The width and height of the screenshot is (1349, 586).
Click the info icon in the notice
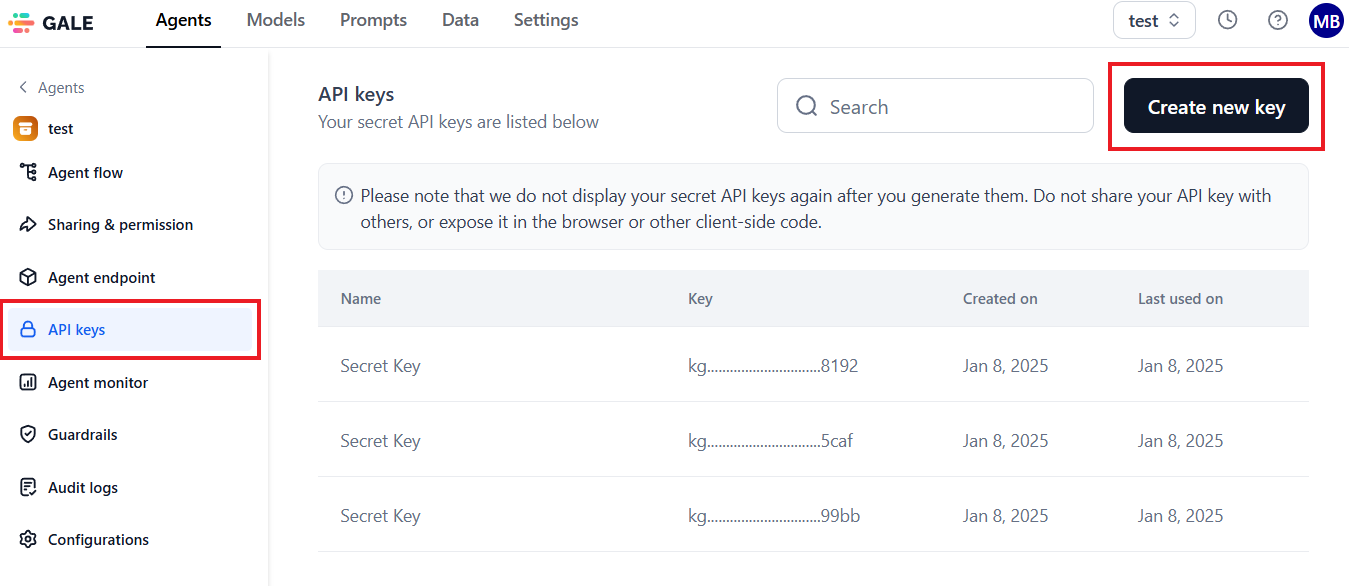(x=343, y=195)
